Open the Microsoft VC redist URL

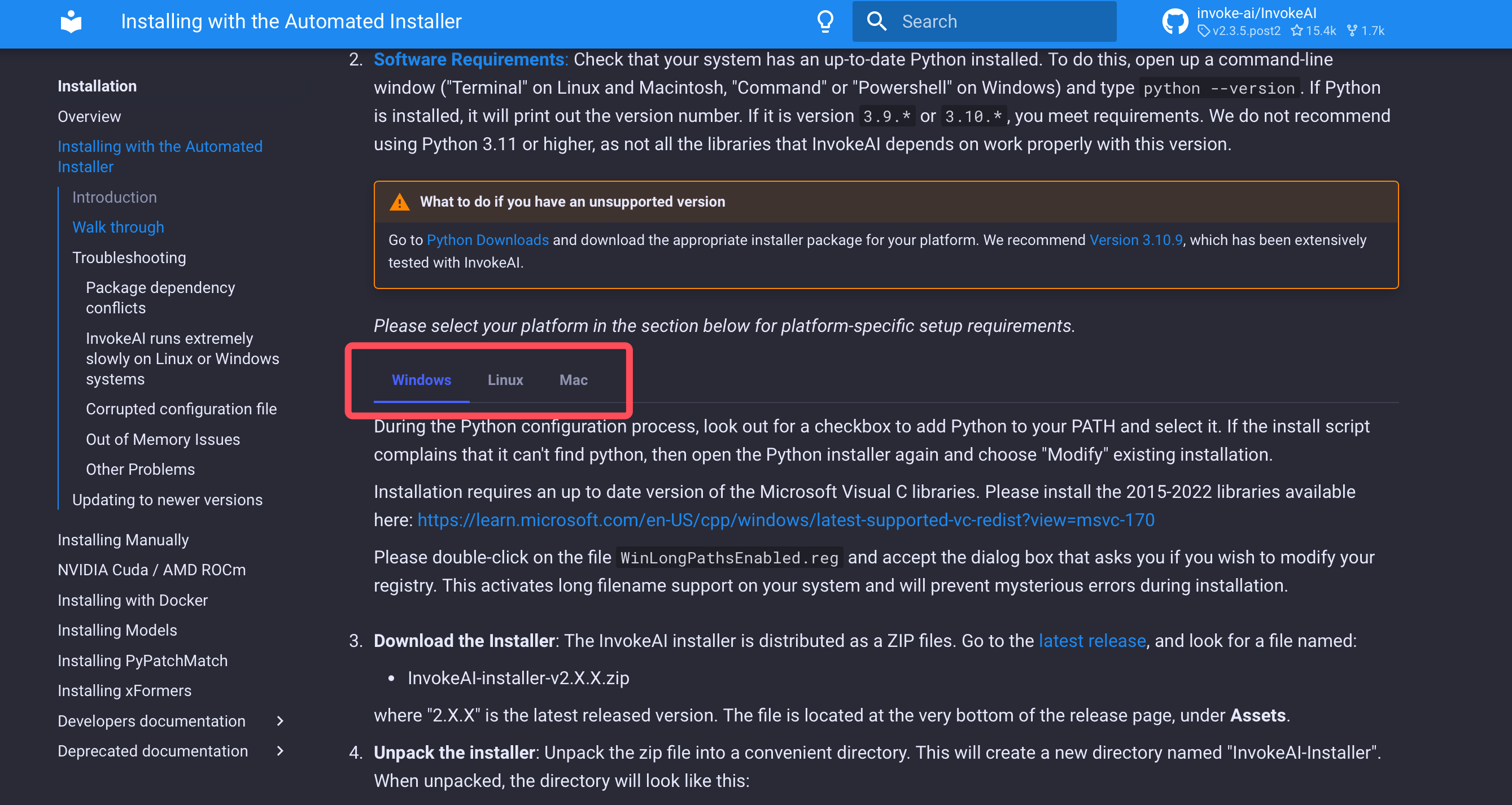785,520
